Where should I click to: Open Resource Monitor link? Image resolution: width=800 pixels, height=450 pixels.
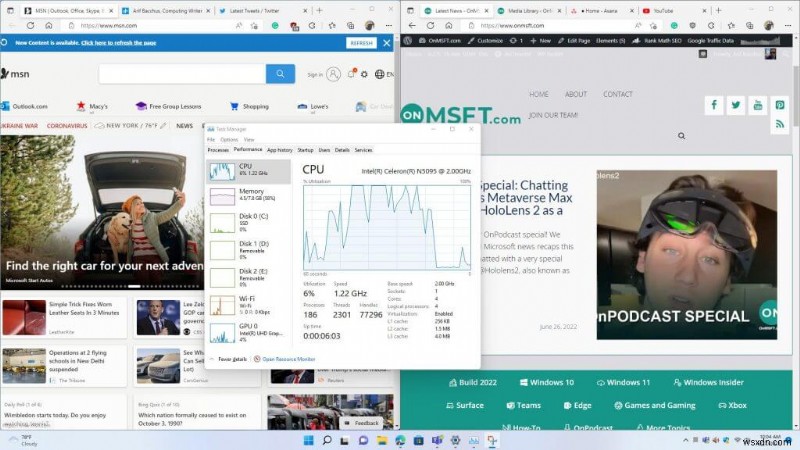(288, 358)
